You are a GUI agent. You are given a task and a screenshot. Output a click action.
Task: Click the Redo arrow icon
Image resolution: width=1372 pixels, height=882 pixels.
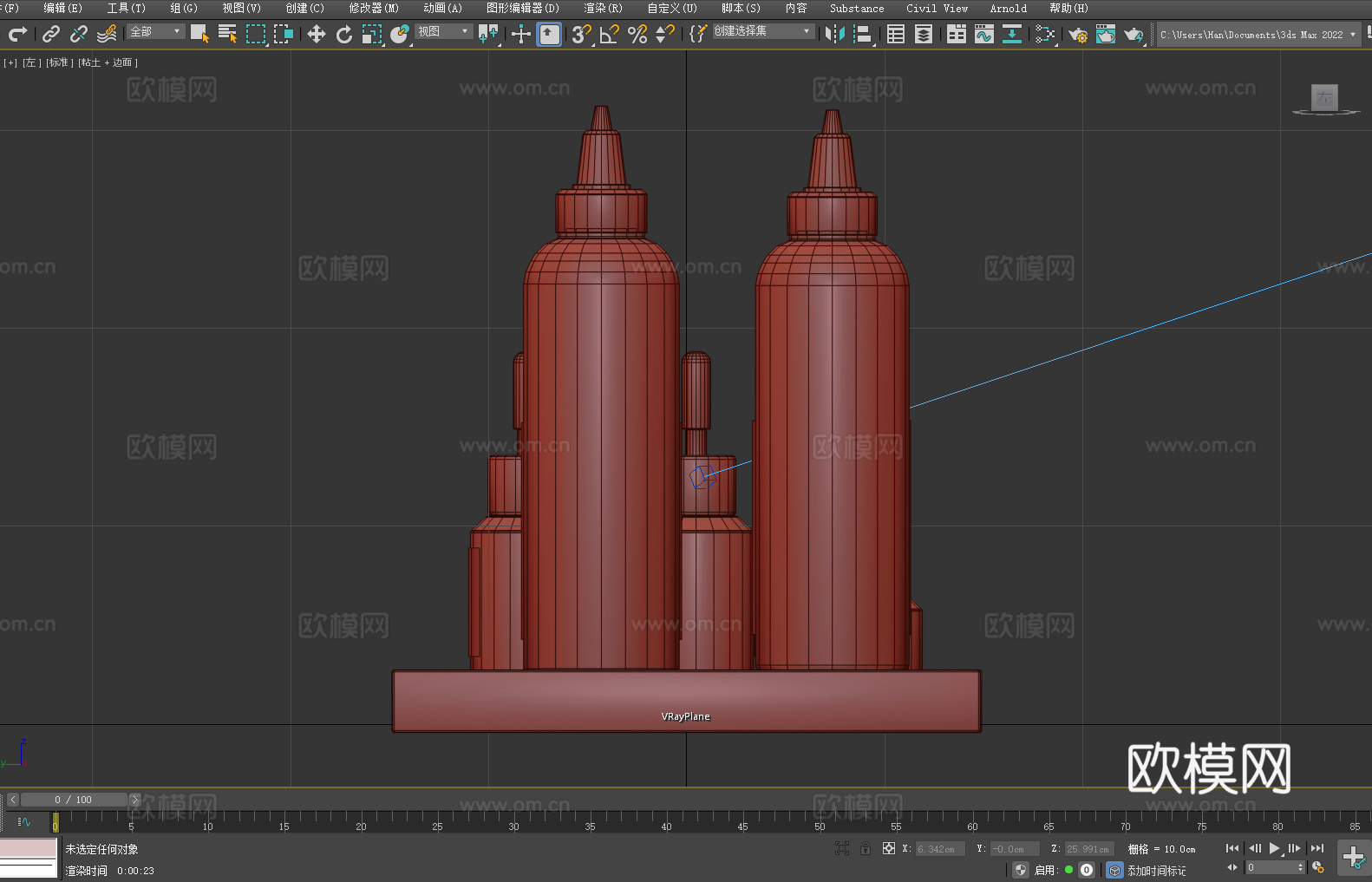click(x=17, y=34)
